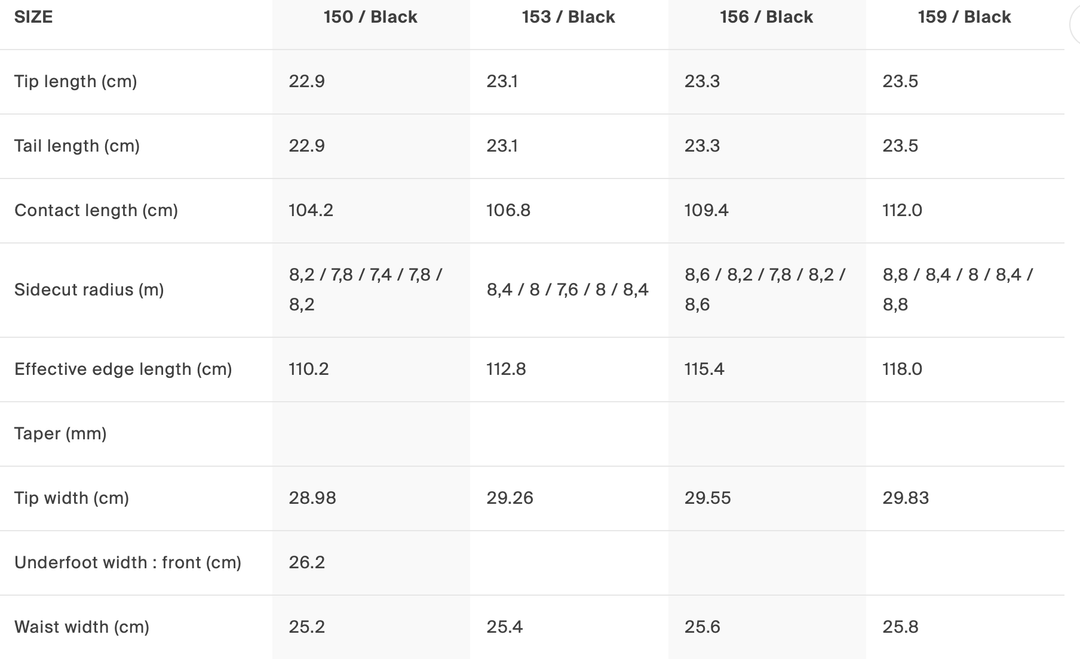Click the Taper (mm) row label
Image resolution: width=1080 pixels, height=659 pixels.
pos(60,434)
